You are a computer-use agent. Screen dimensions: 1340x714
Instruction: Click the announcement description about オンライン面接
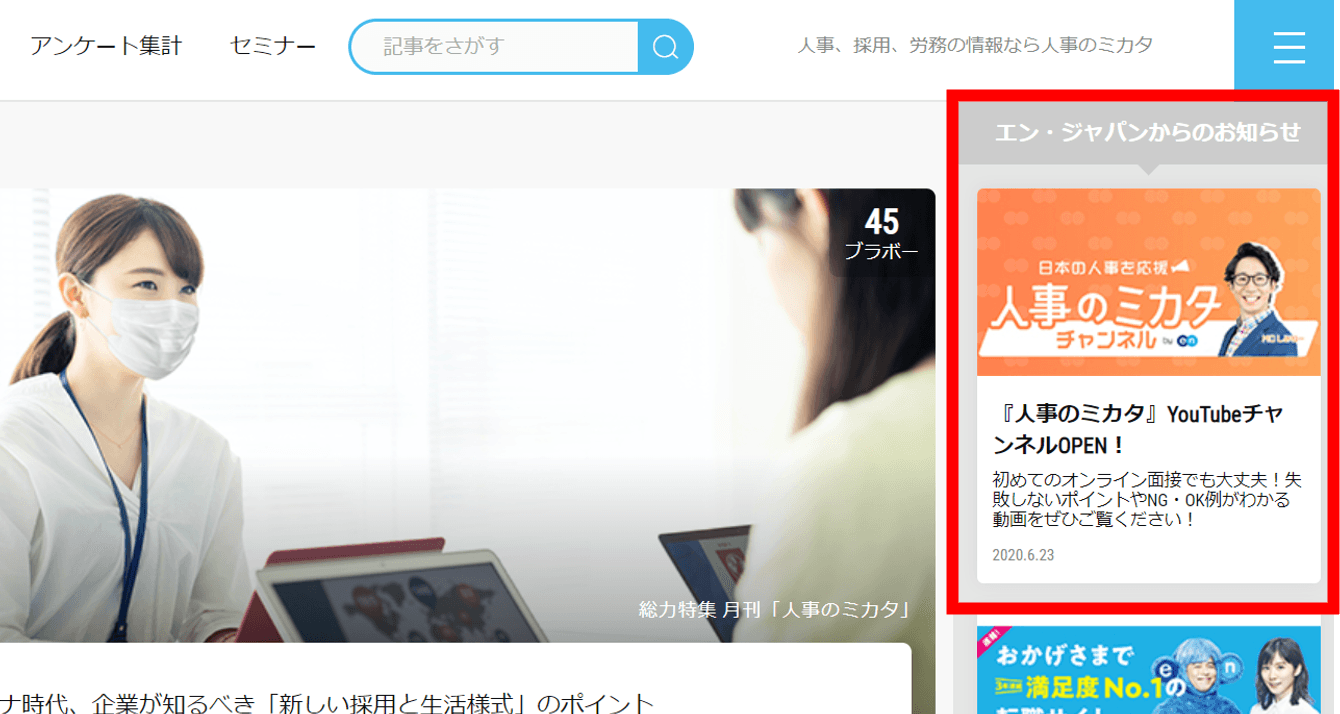pos(1141,499)
